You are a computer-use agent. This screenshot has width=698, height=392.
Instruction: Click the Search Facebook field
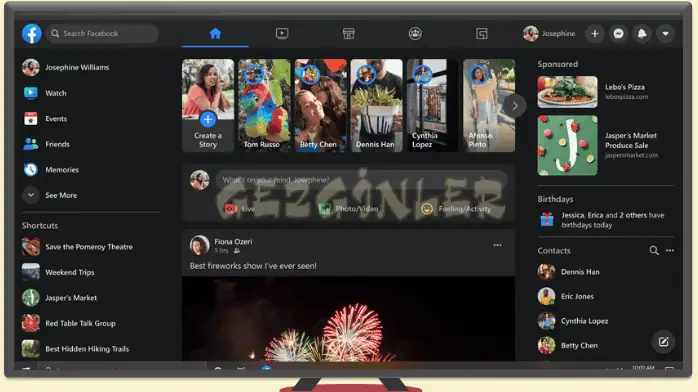coord(102,33)
